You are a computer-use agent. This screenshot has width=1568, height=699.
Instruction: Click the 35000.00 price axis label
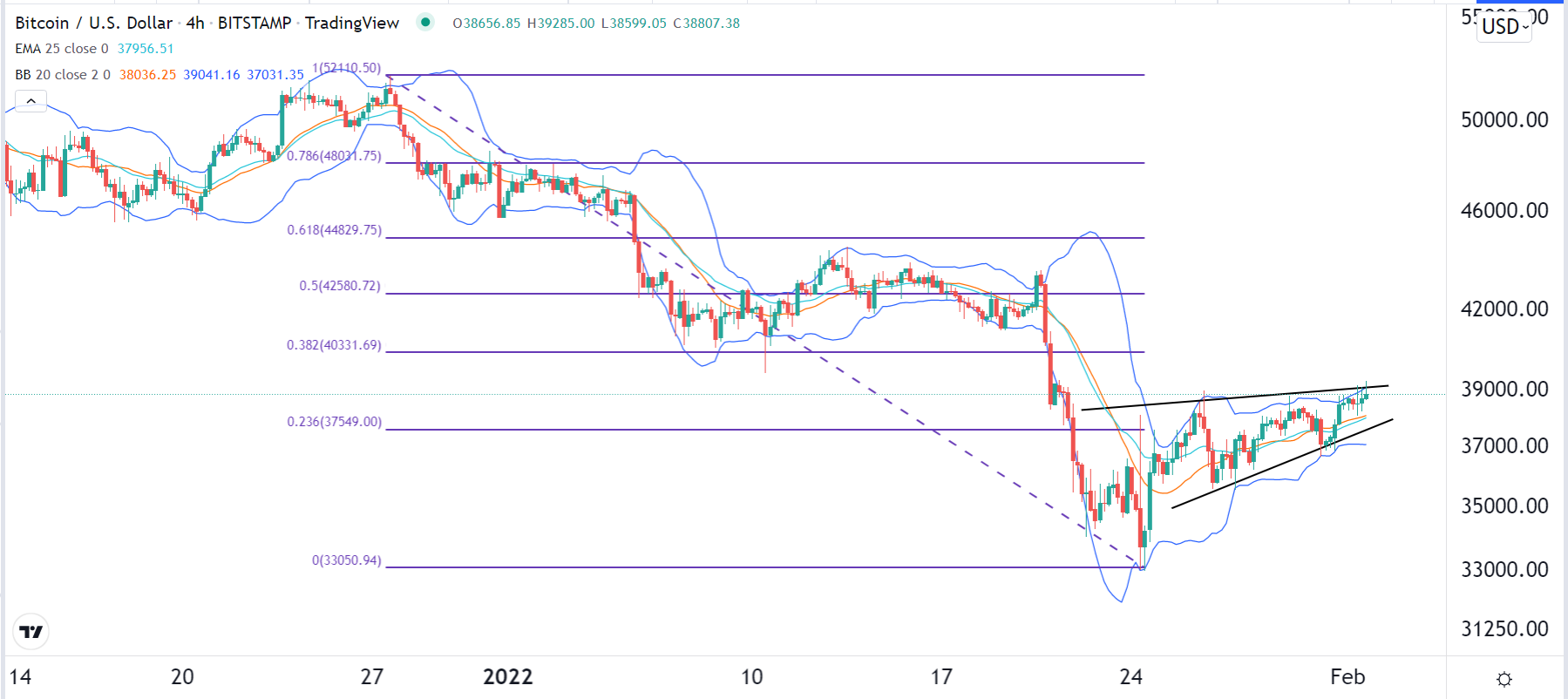(1504, 506)
